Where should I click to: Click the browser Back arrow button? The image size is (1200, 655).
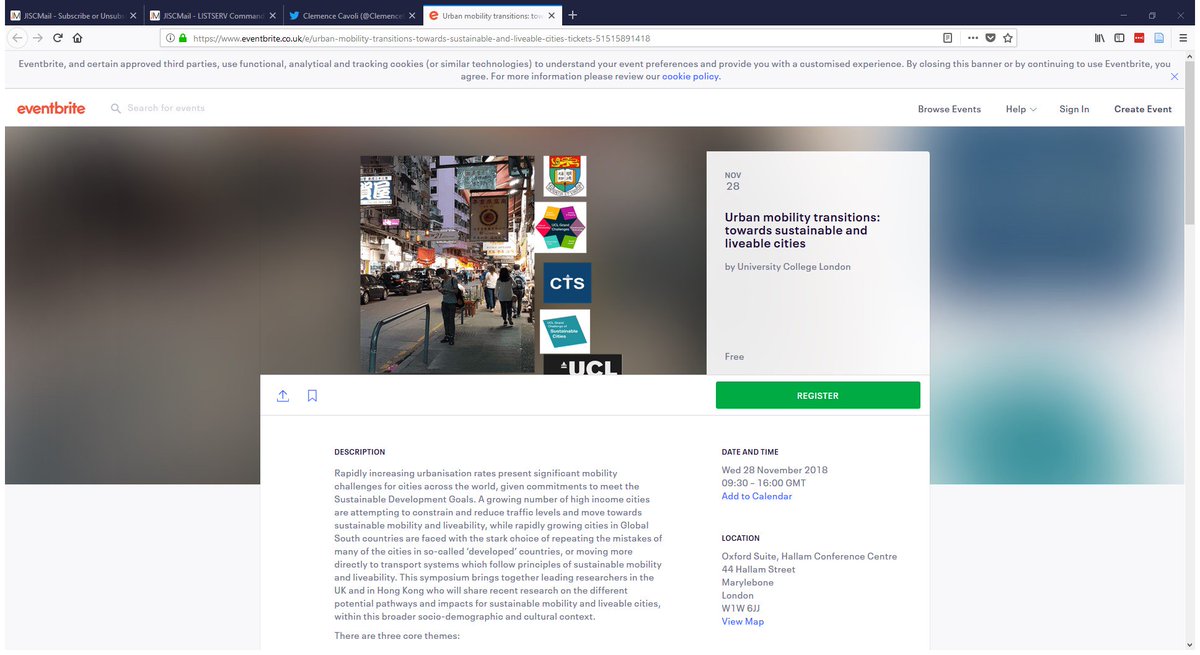point(17,38)
